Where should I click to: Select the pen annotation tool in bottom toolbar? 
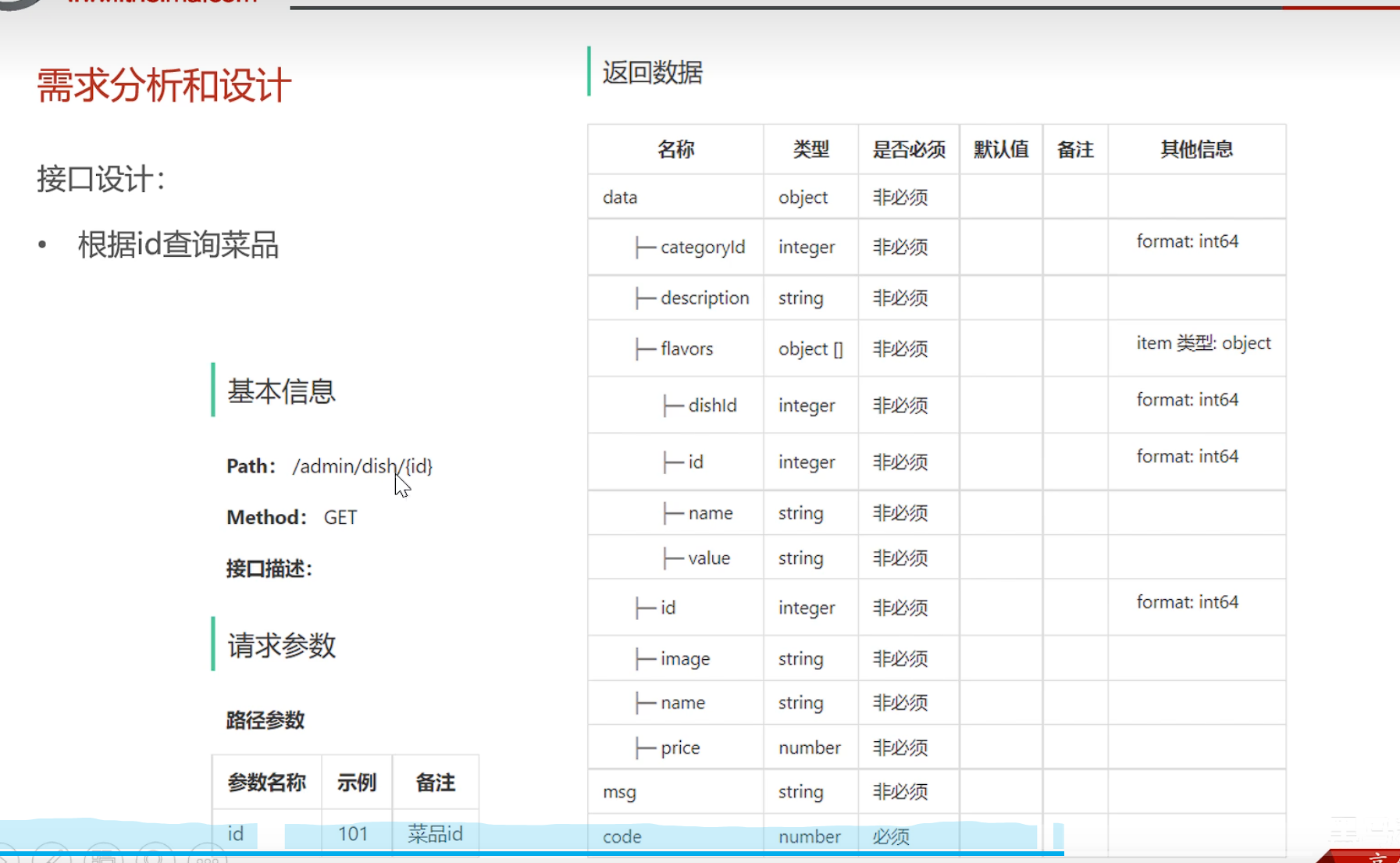pyautogui.click(x=51, y=858)
